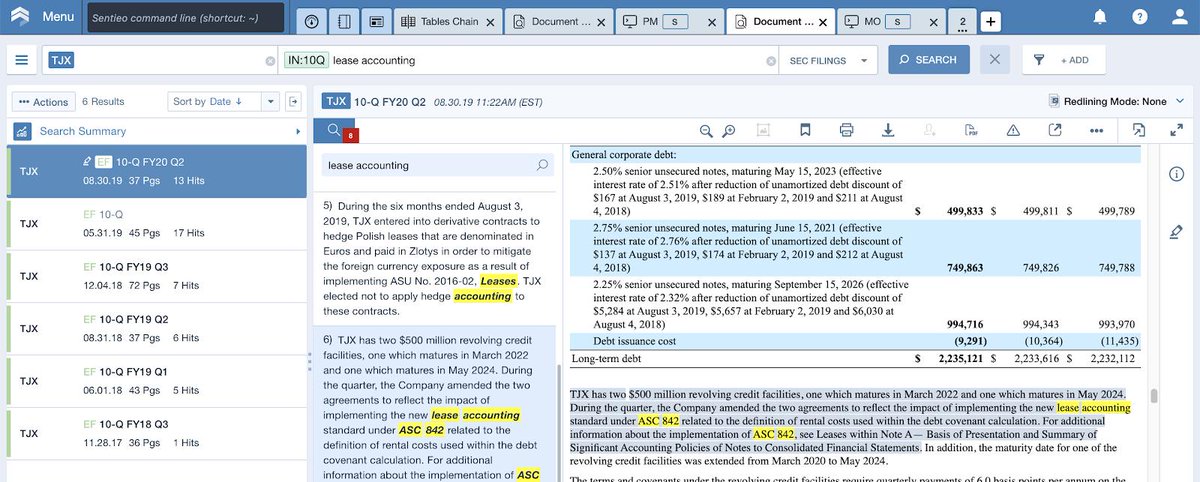The image size is (1200, 482).
Task: Open the notebook tab icon
Action: [x=344, y=21]
